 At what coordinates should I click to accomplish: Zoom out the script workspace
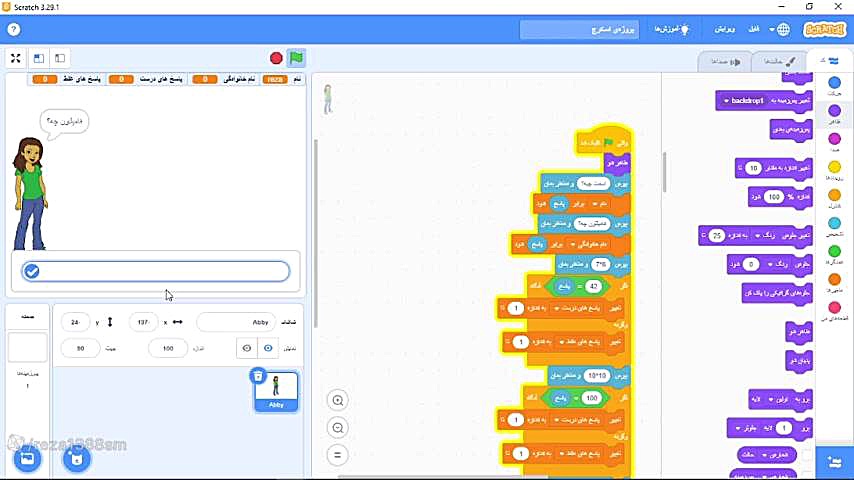(x=338, y=428)
